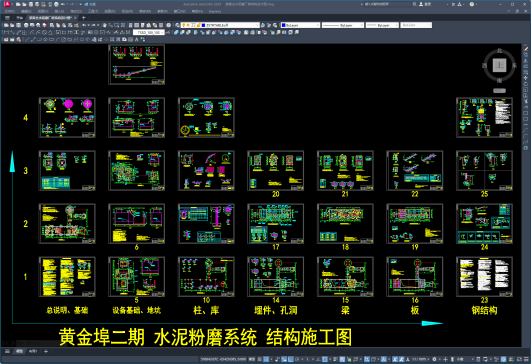This screenshot has height=364, width=531.
Task: Toggle lineweight display in status bar
Action: 335,359
